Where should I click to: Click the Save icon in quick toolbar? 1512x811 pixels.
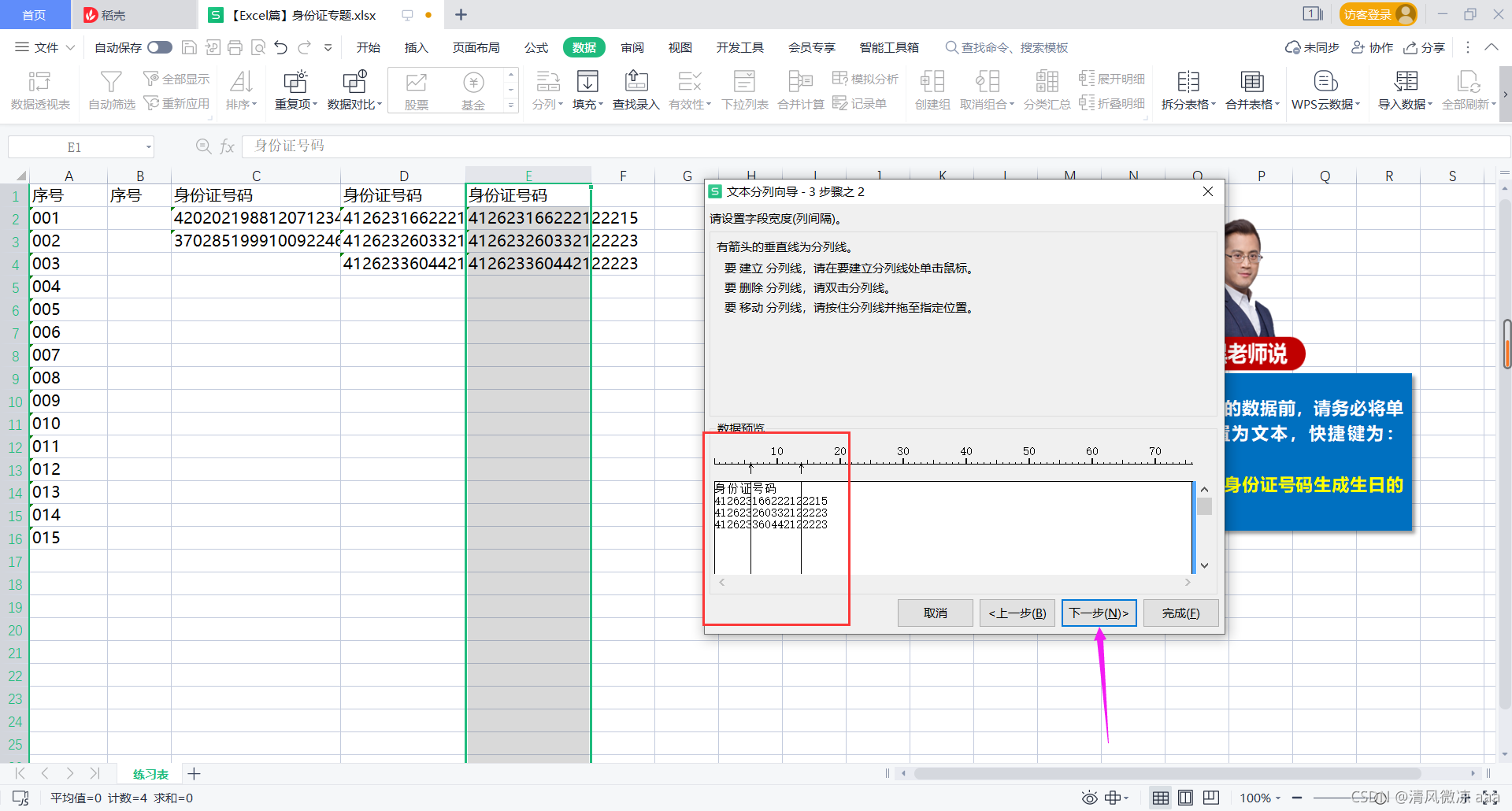[x=189, y=48]
